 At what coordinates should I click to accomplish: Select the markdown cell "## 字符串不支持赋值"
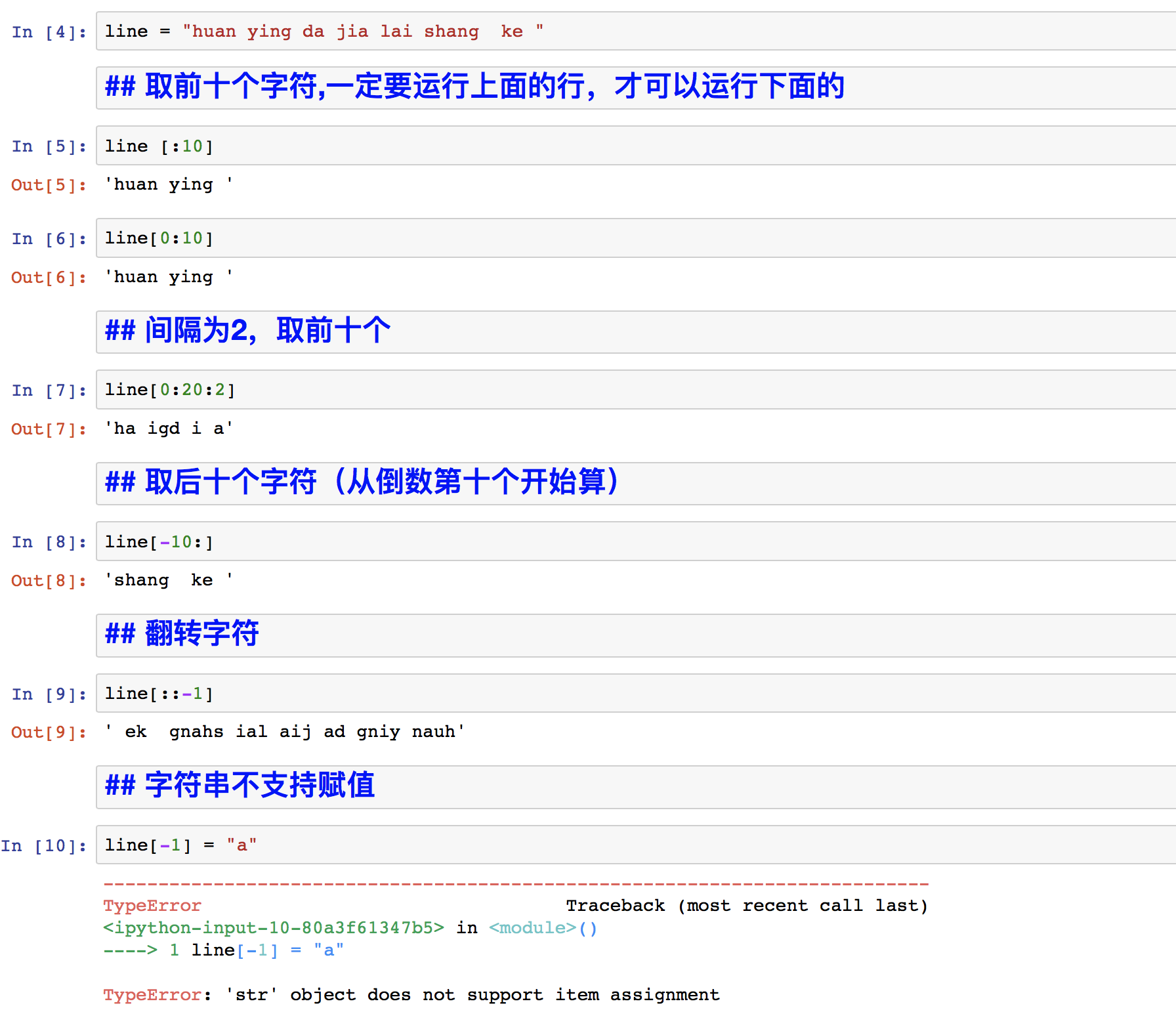pyautogui.click(x=636, y=786)
